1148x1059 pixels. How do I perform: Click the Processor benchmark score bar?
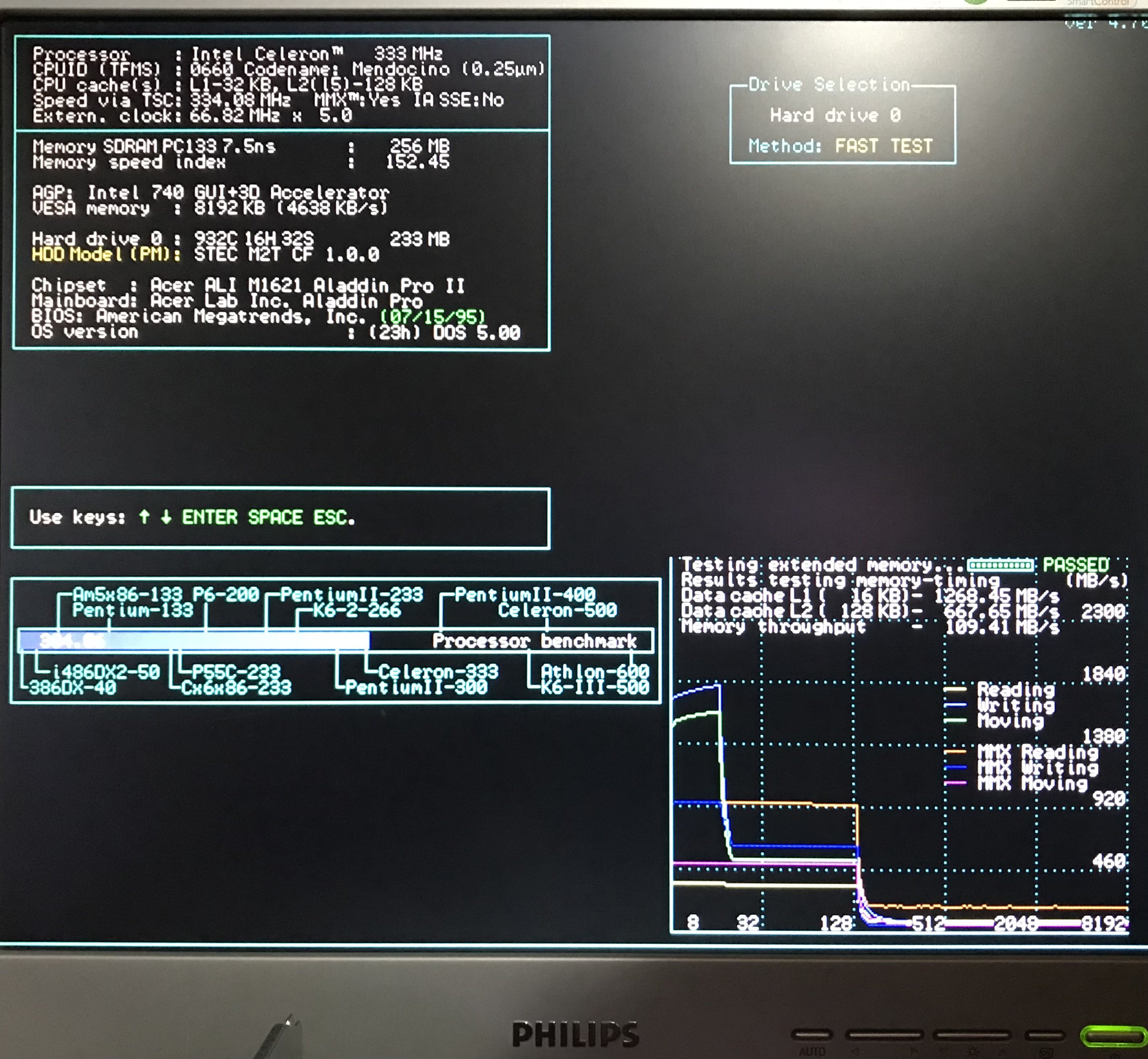coord(195,640)
